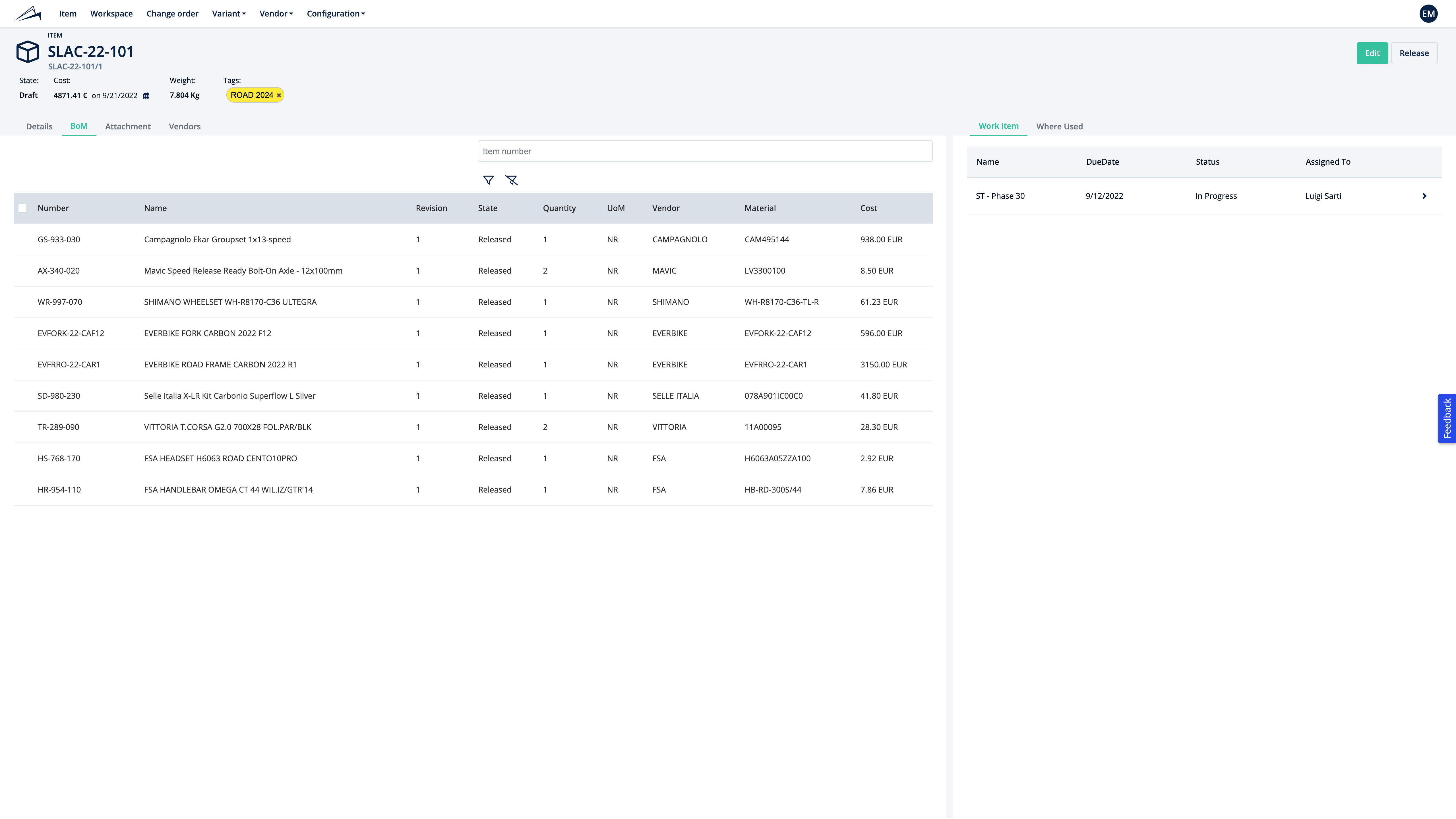Select the GS-933-030 BoM row

59,240
